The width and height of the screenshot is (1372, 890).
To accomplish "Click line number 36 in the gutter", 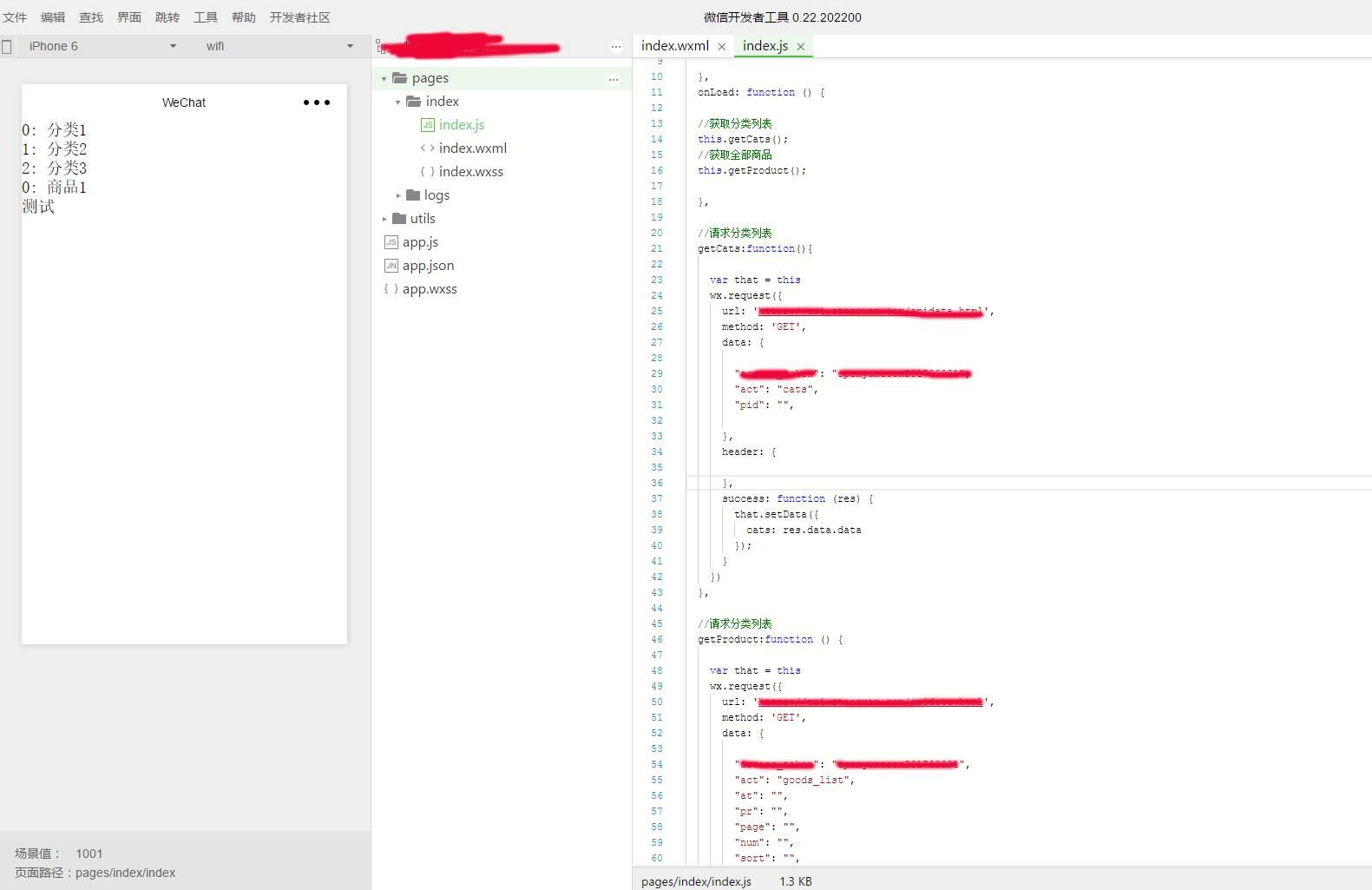I will [x=657, y=483].
